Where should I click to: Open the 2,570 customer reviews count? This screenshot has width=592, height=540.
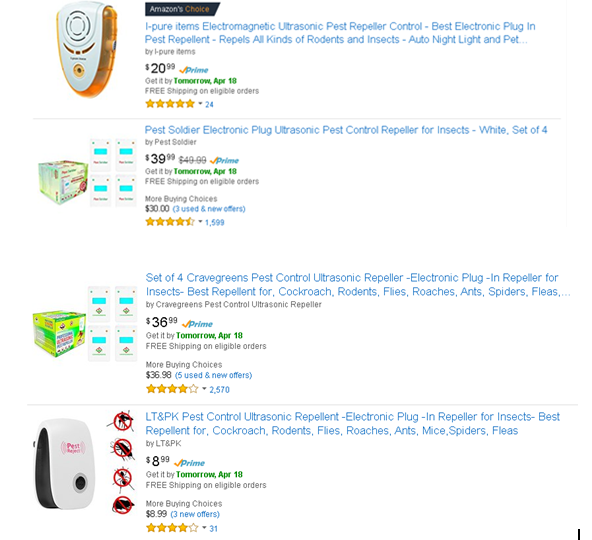tap(219, 390)
